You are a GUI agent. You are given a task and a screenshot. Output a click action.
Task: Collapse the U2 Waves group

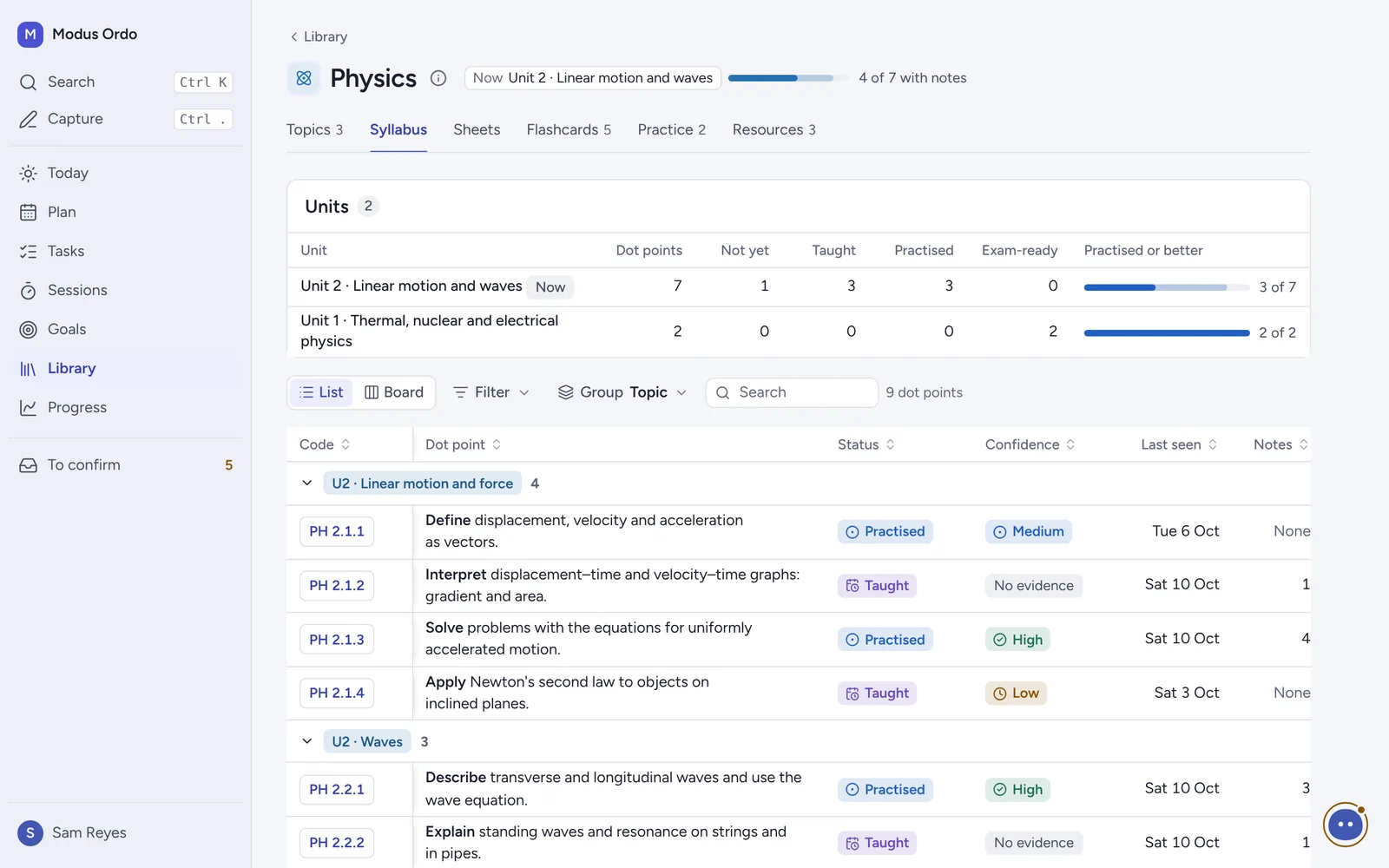point(306,741)
